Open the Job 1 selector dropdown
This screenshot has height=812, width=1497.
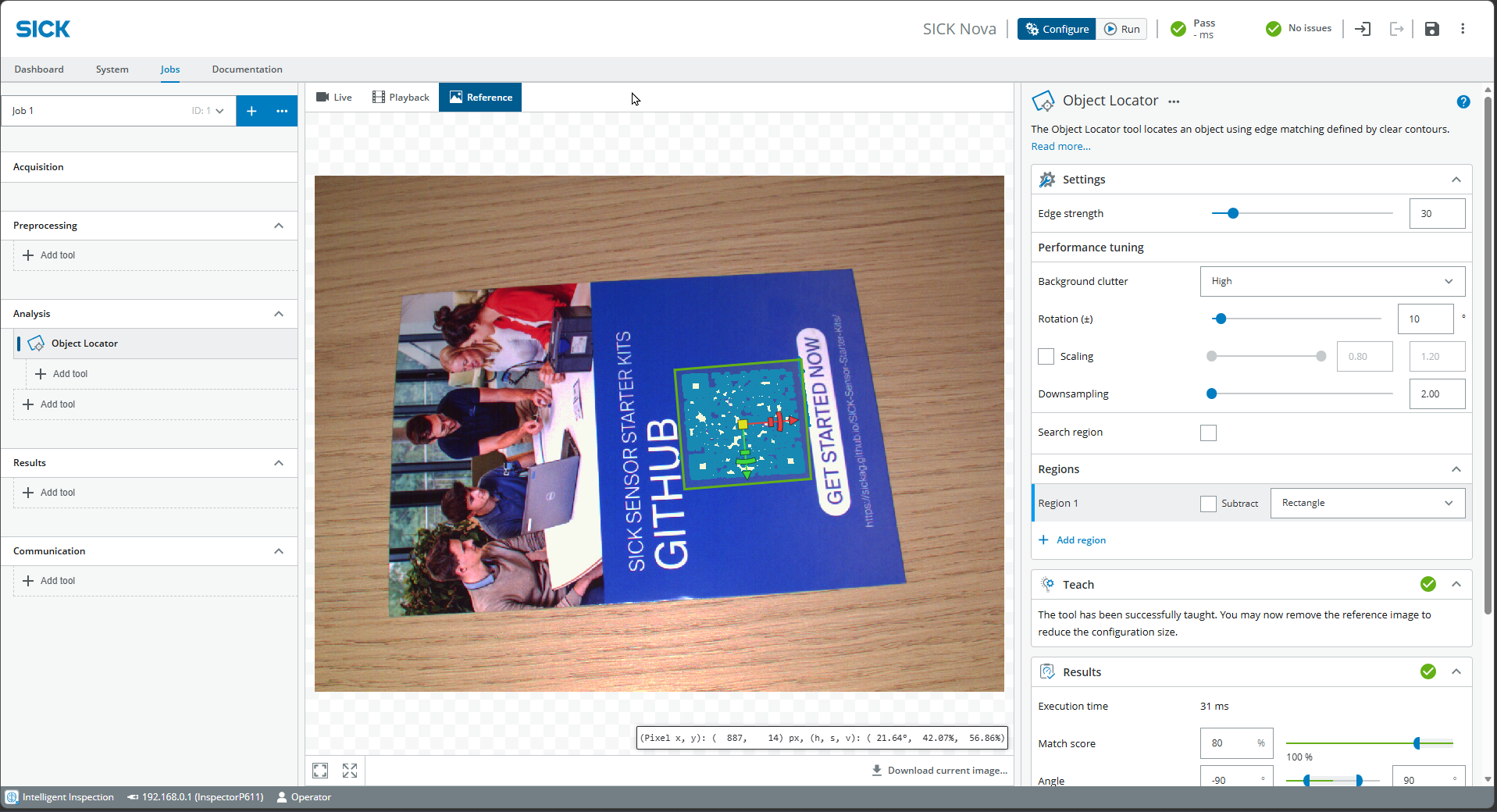[x=119, y=111]
